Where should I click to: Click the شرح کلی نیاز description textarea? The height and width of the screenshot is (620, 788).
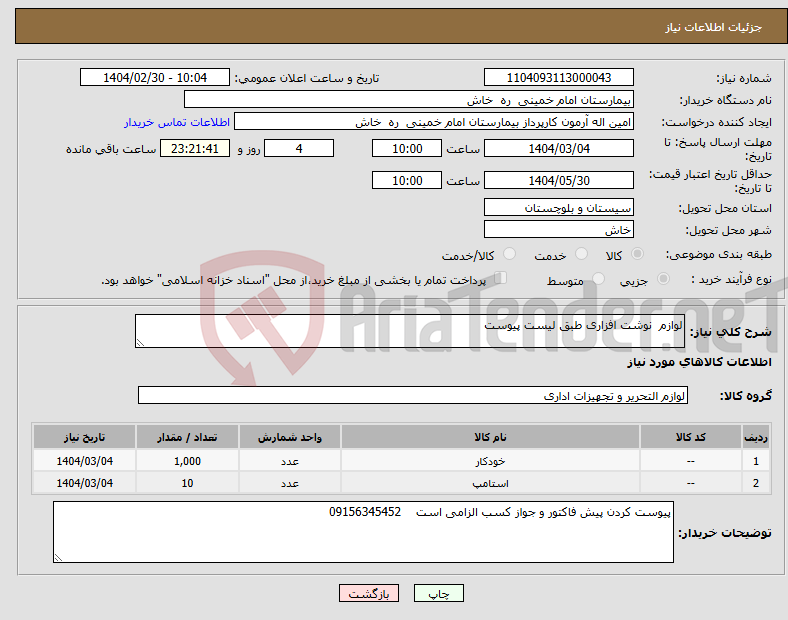(410, 331)
